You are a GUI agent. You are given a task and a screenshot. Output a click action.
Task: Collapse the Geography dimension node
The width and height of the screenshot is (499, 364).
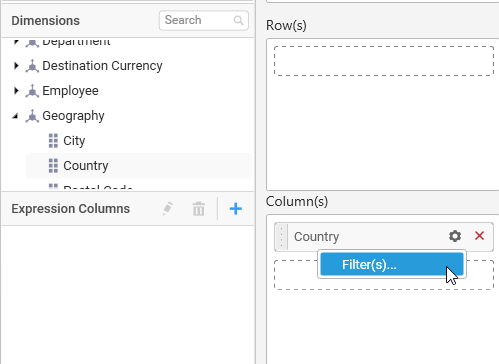[x=15, y=116]
